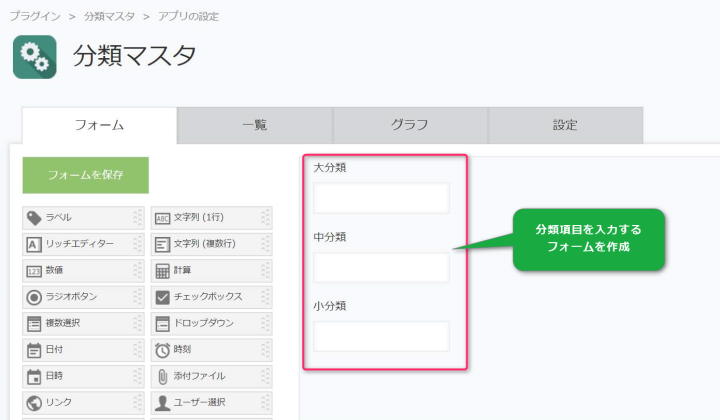Click the 数値 number field icon
The width and height of the screenshot is (720, 420).
pyautogui.click(x=33, y=271)
